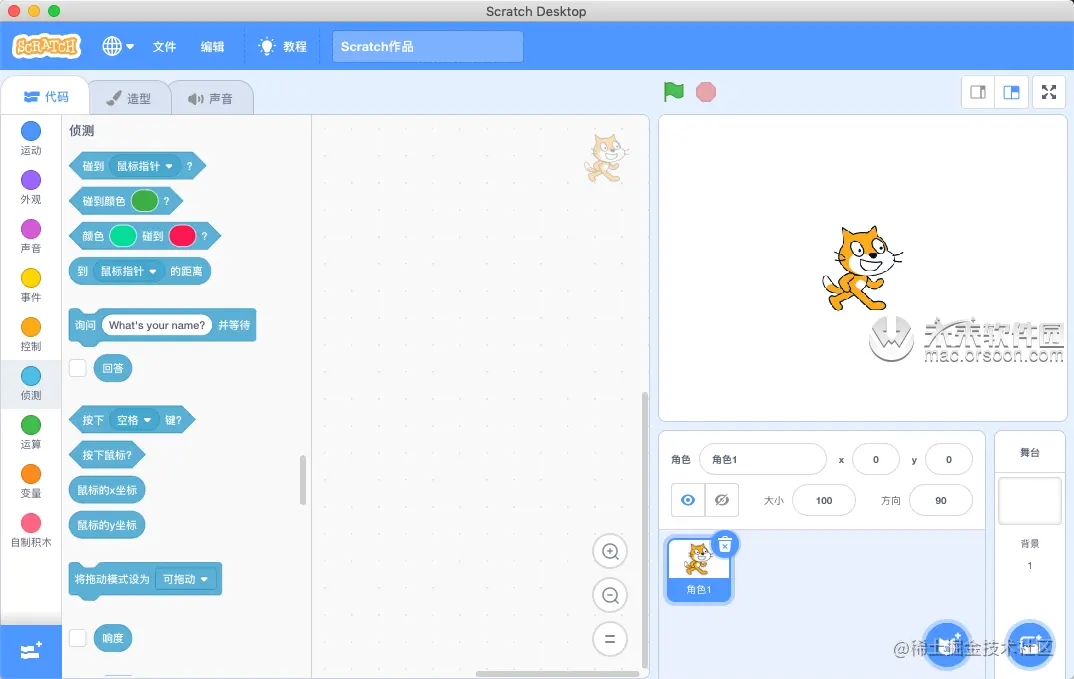This screenshot has width=1074, height=679.
Task: Click green color swatch in 碰到颜色 block
Action: [145, 201]
